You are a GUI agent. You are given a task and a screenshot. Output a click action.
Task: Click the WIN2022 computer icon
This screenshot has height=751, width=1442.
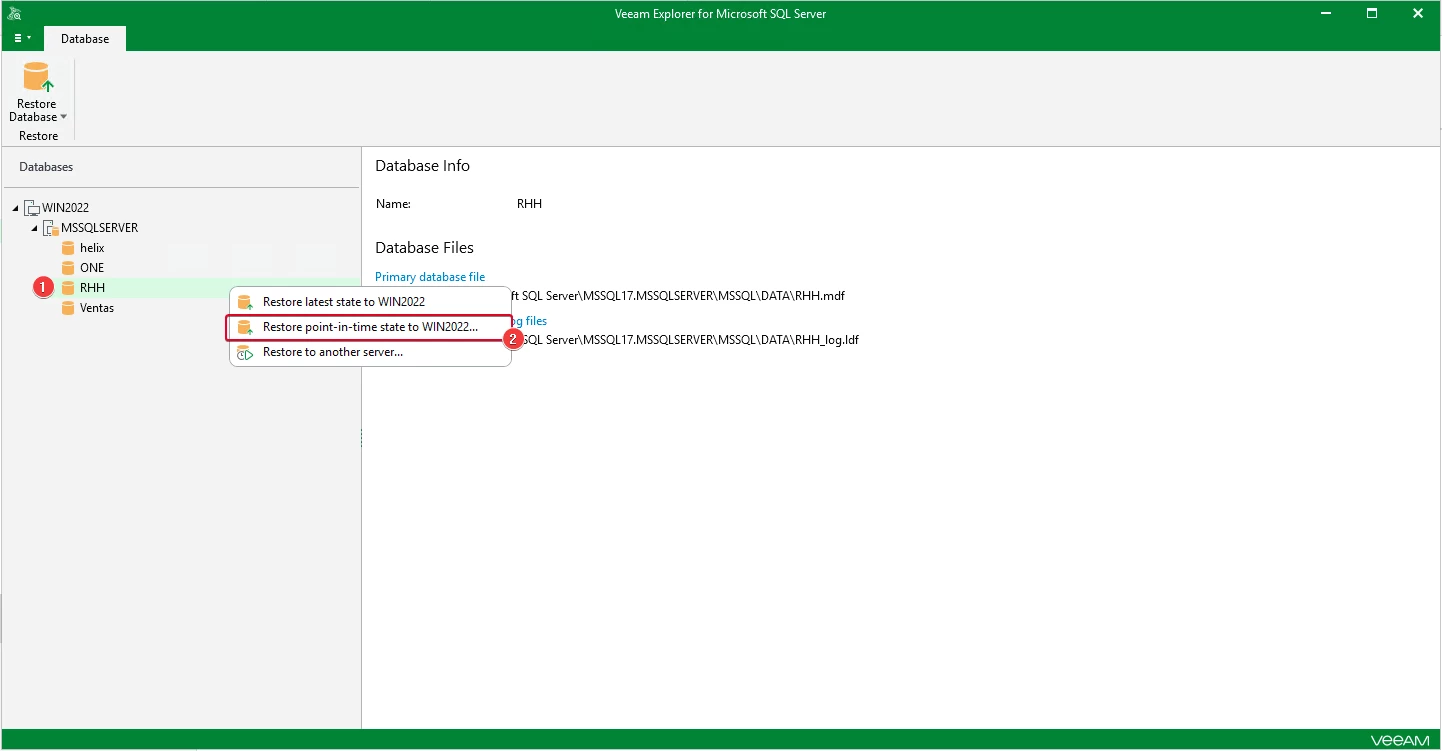pyautogui.click(x=32, y=208)
